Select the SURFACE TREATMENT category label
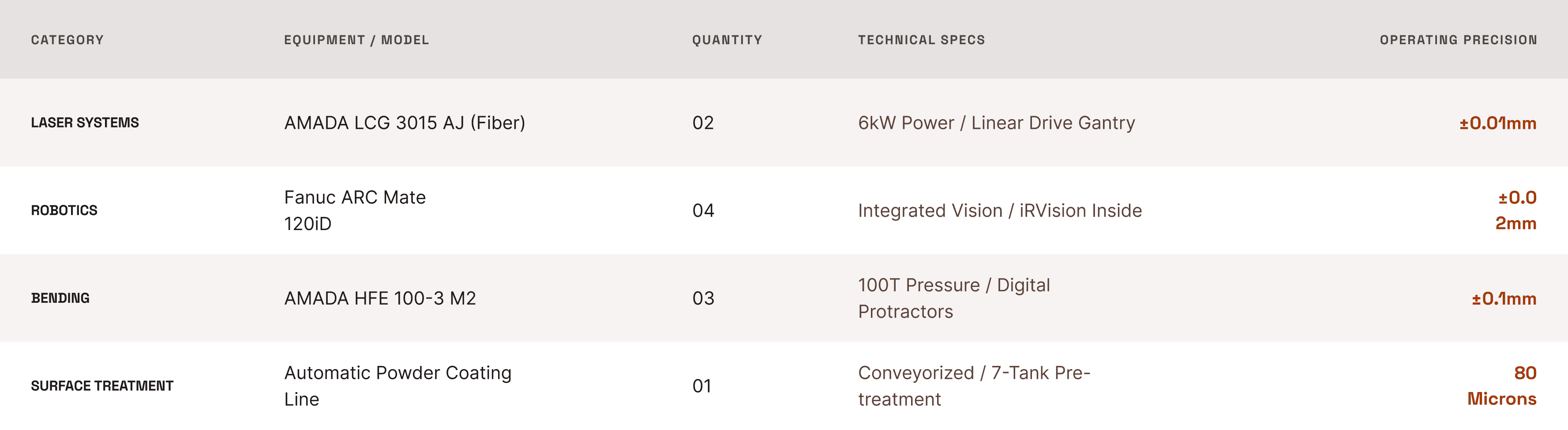The width and height of the screenshot is (1568, 430). pyautogui.click(x=102, y=385)
